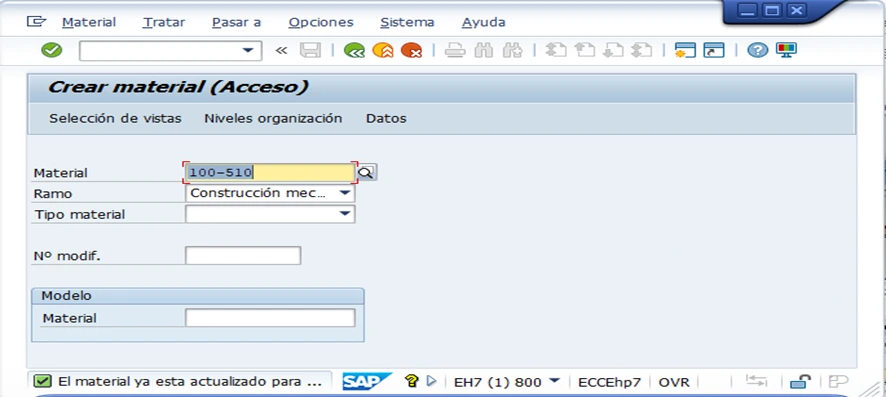Screen dimensions: 886x397
Task: Click the Niveles organización button
Action: [273, 119]
